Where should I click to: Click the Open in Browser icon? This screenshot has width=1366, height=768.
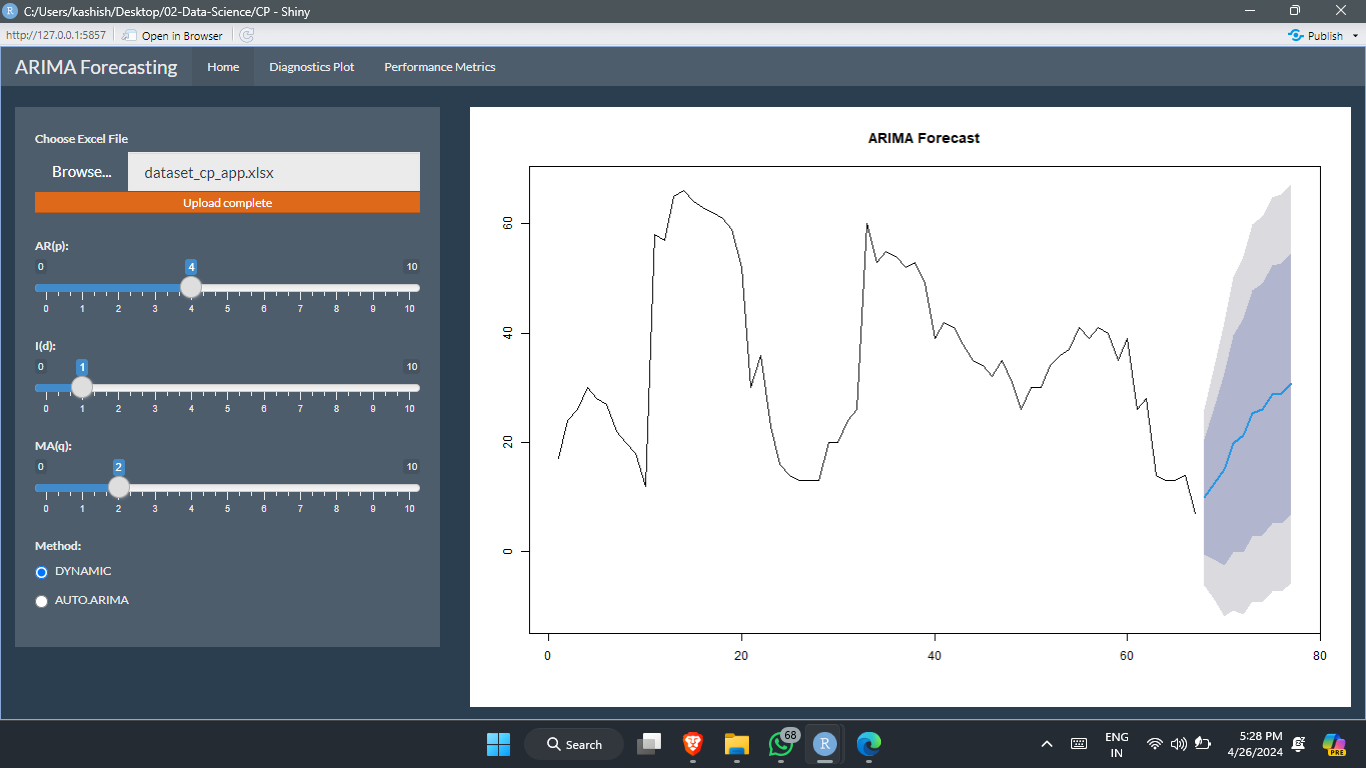tap(130, 35)
